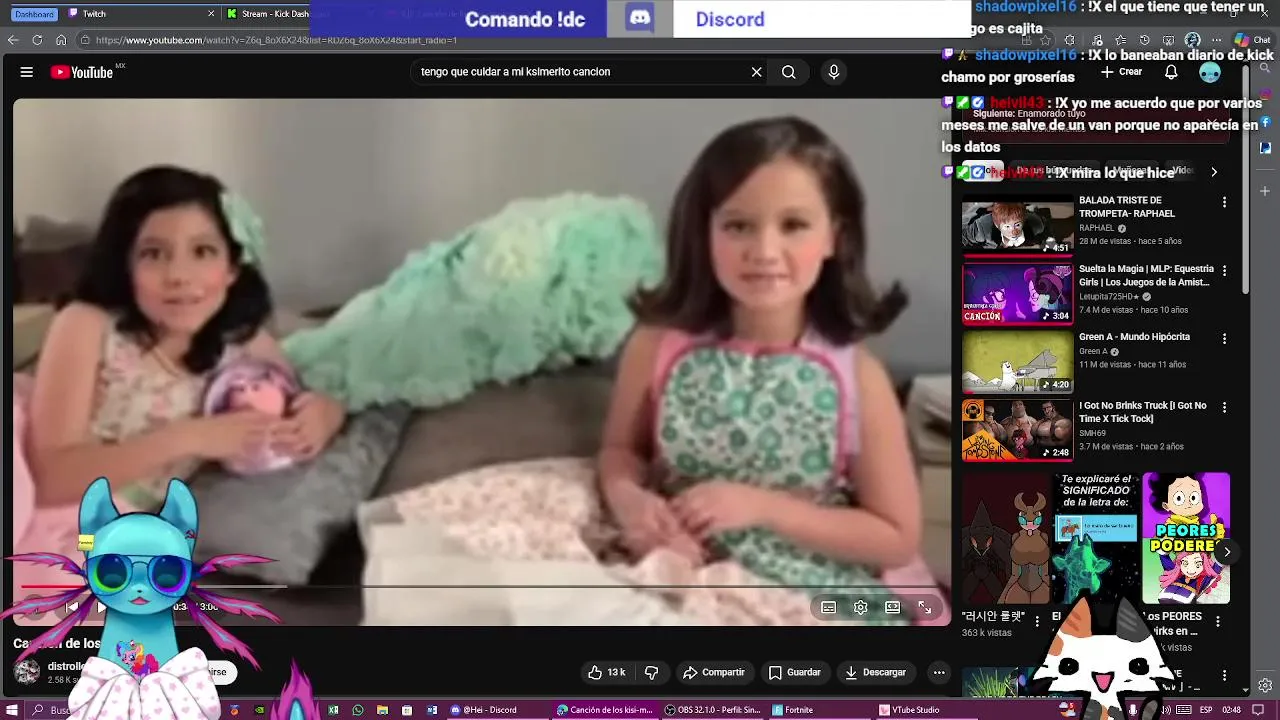Open options menu for Green A video

tap(1224, 339)
